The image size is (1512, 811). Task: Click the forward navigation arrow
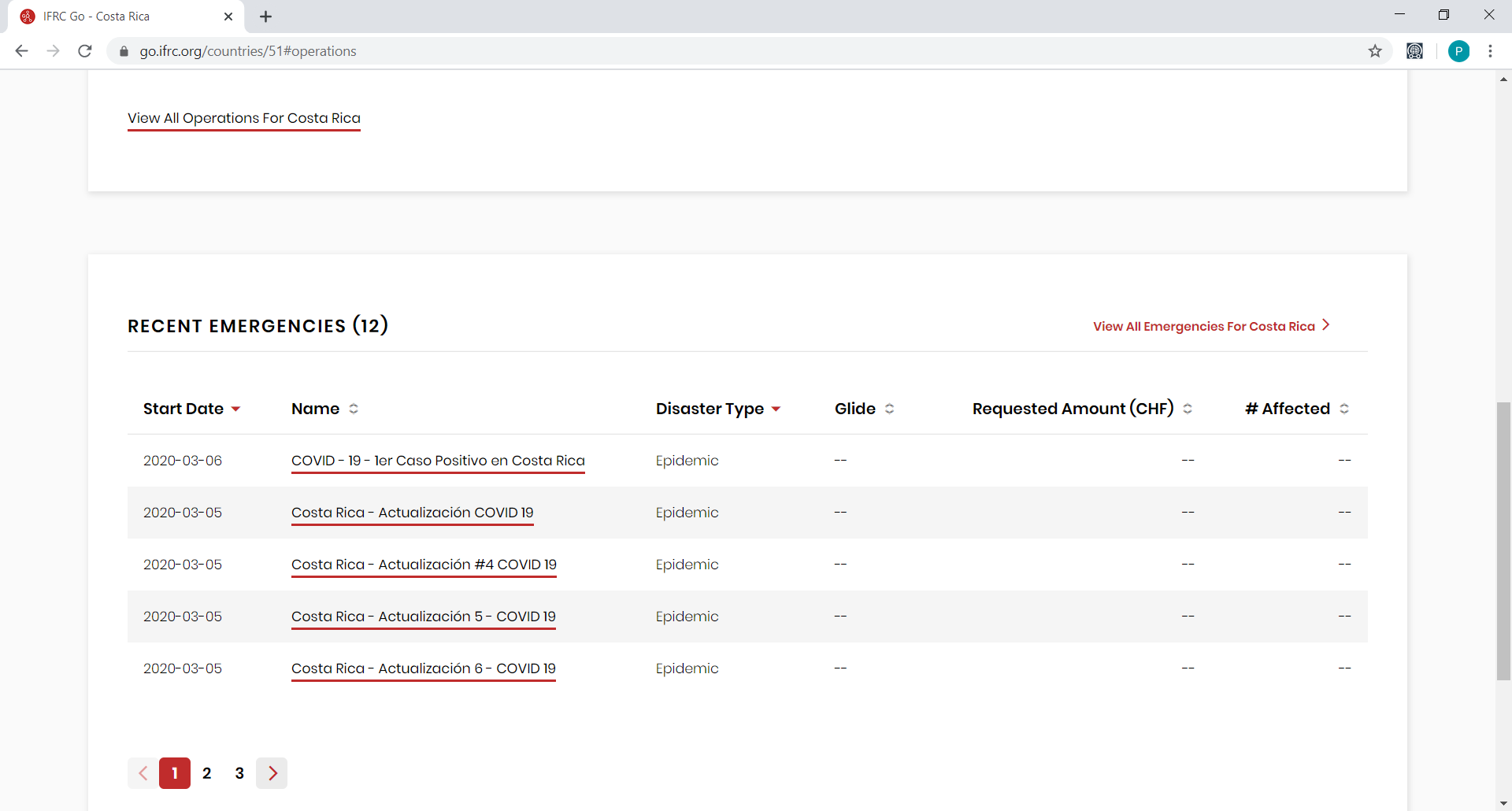(x=53, y=50)
